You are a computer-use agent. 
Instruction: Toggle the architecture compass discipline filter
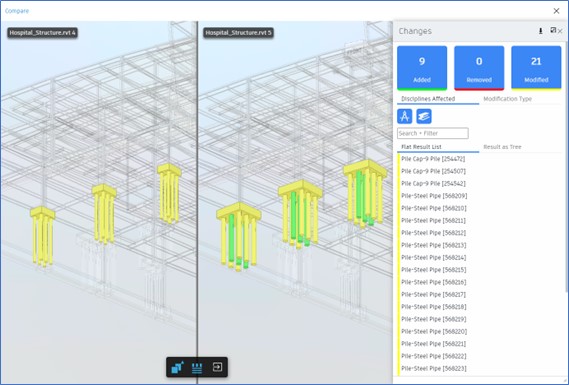405,116
